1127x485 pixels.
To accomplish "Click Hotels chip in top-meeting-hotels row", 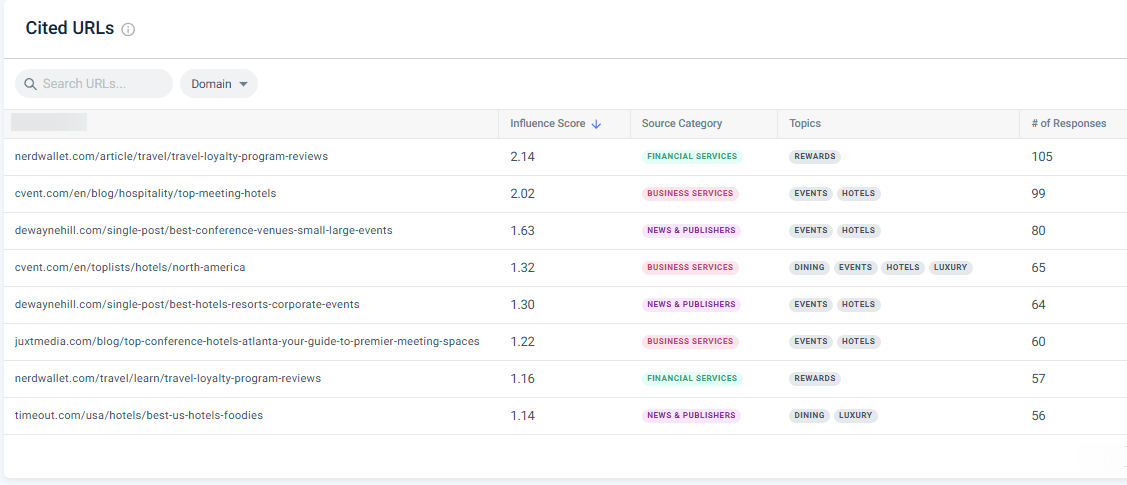I will pyautogui.click(x=858, y=193).
